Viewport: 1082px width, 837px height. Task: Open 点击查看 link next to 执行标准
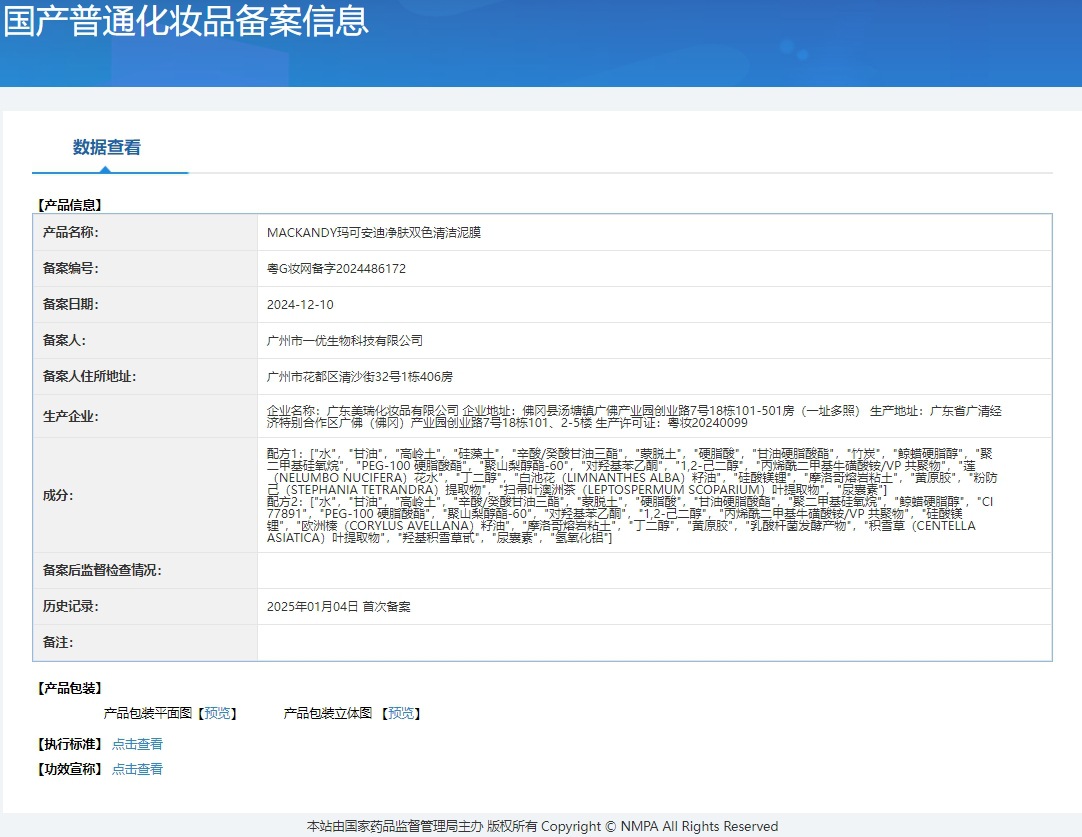(137, 744)
